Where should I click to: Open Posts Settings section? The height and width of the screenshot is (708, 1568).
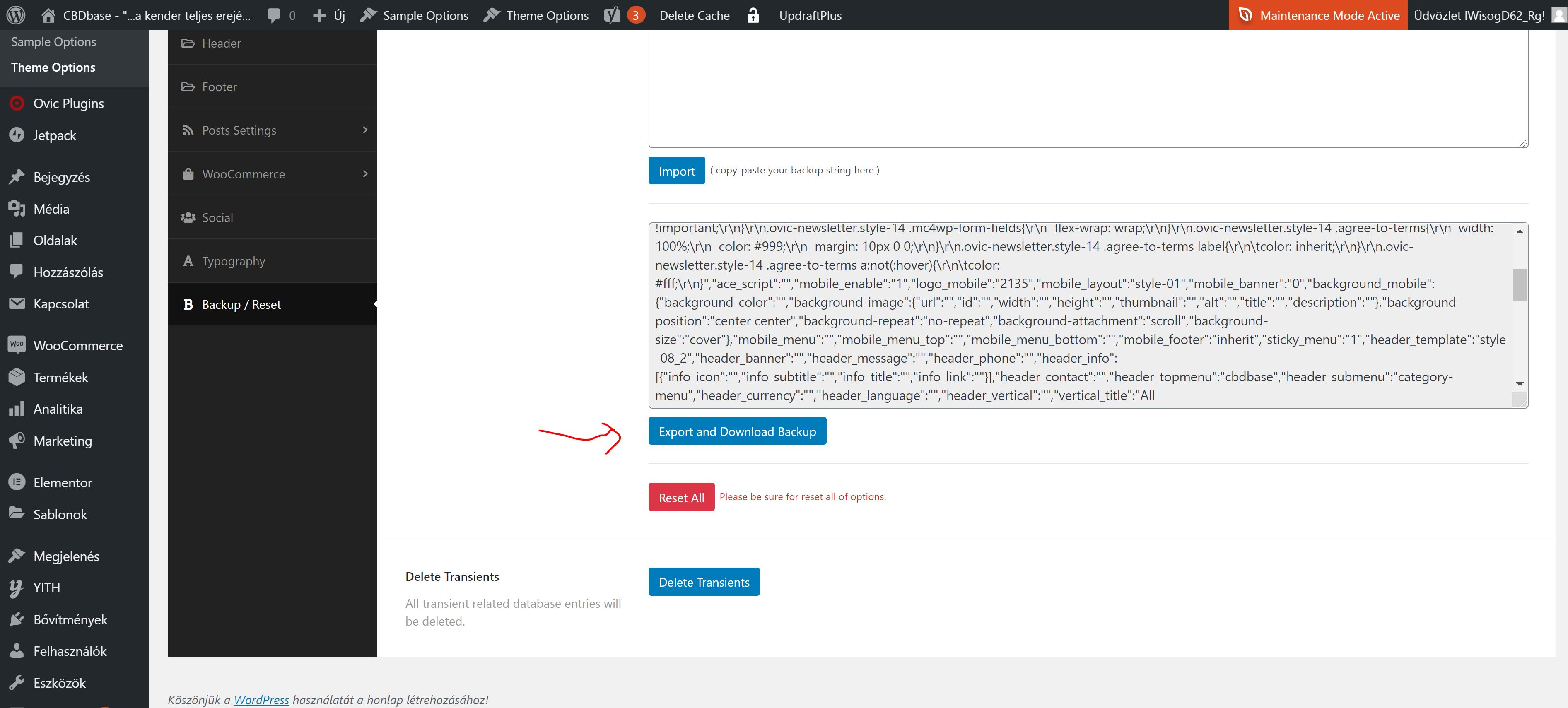point(272,130)
